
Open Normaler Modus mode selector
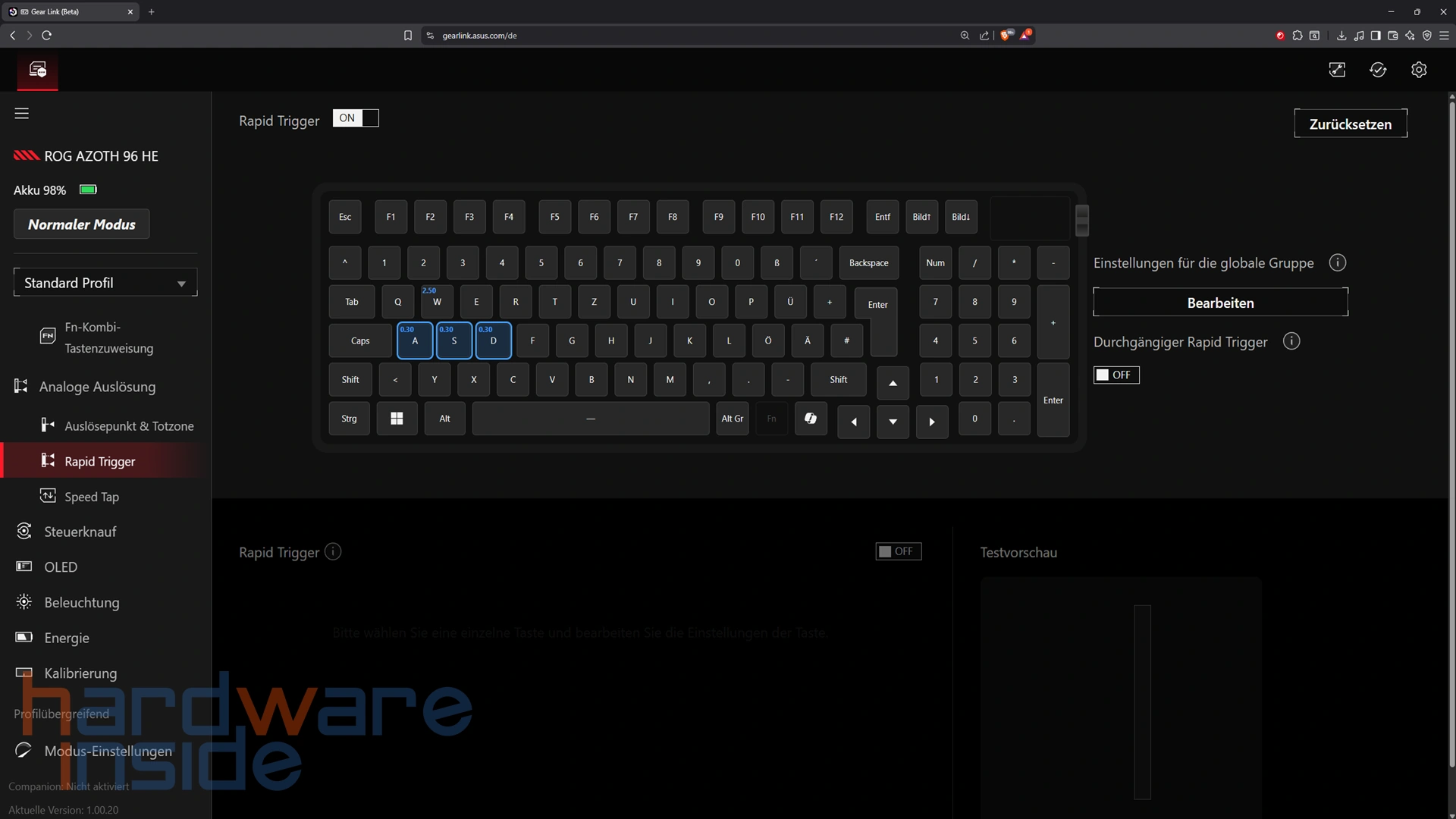tap(82, 224)
